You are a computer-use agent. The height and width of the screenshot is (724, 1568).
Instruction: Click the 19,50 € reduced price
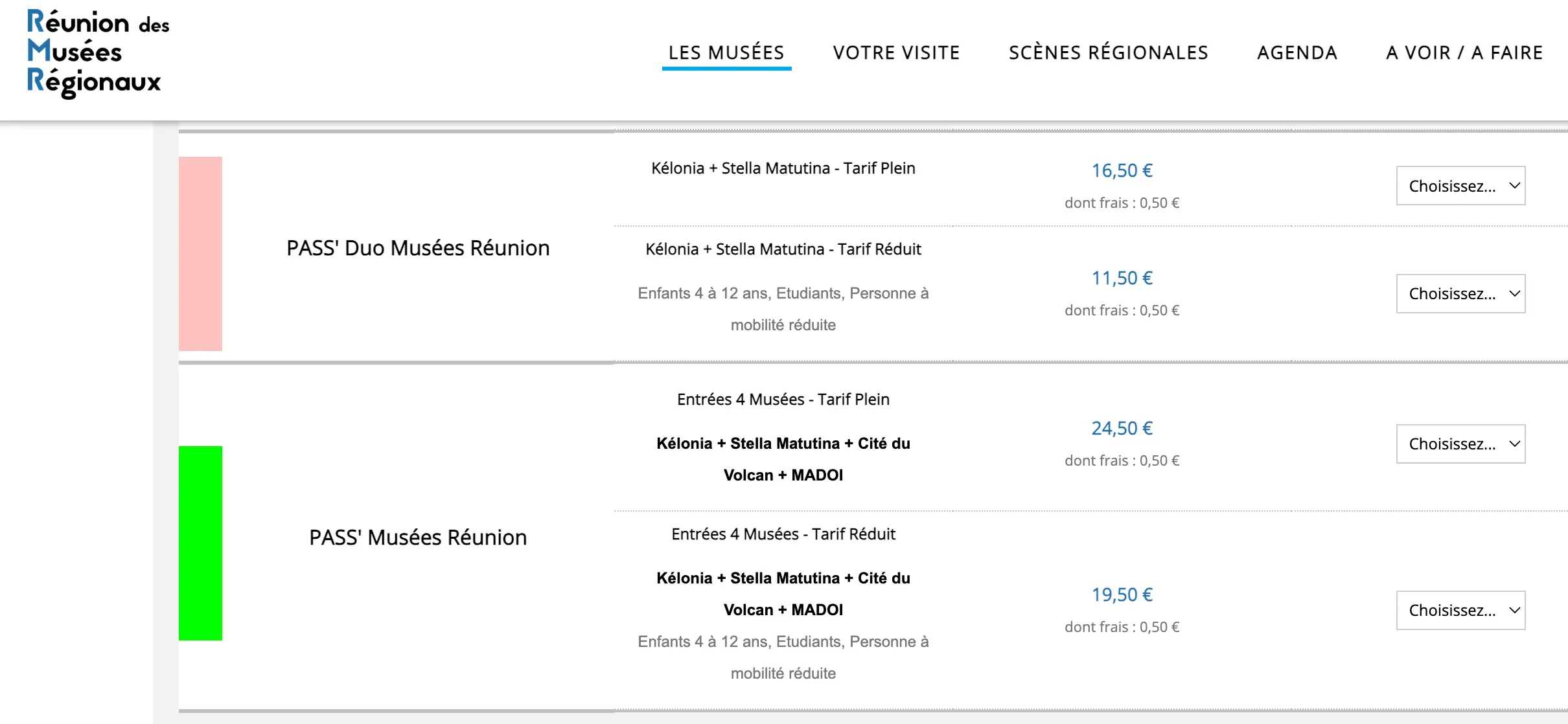[x=1122, y=594]
